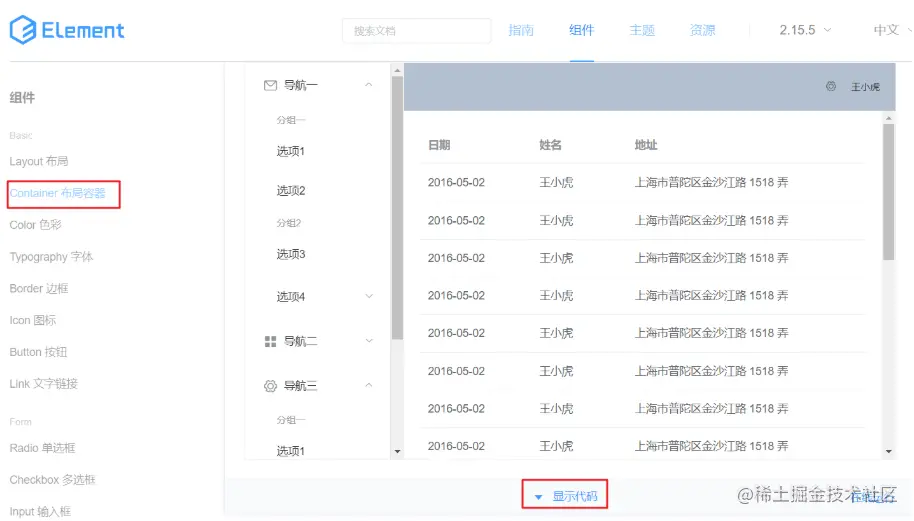Image resolution: width=914 pixels, height=521 pixels.
Task: Select 选项3 in the demo menu
Action: (x=290, y=254)
